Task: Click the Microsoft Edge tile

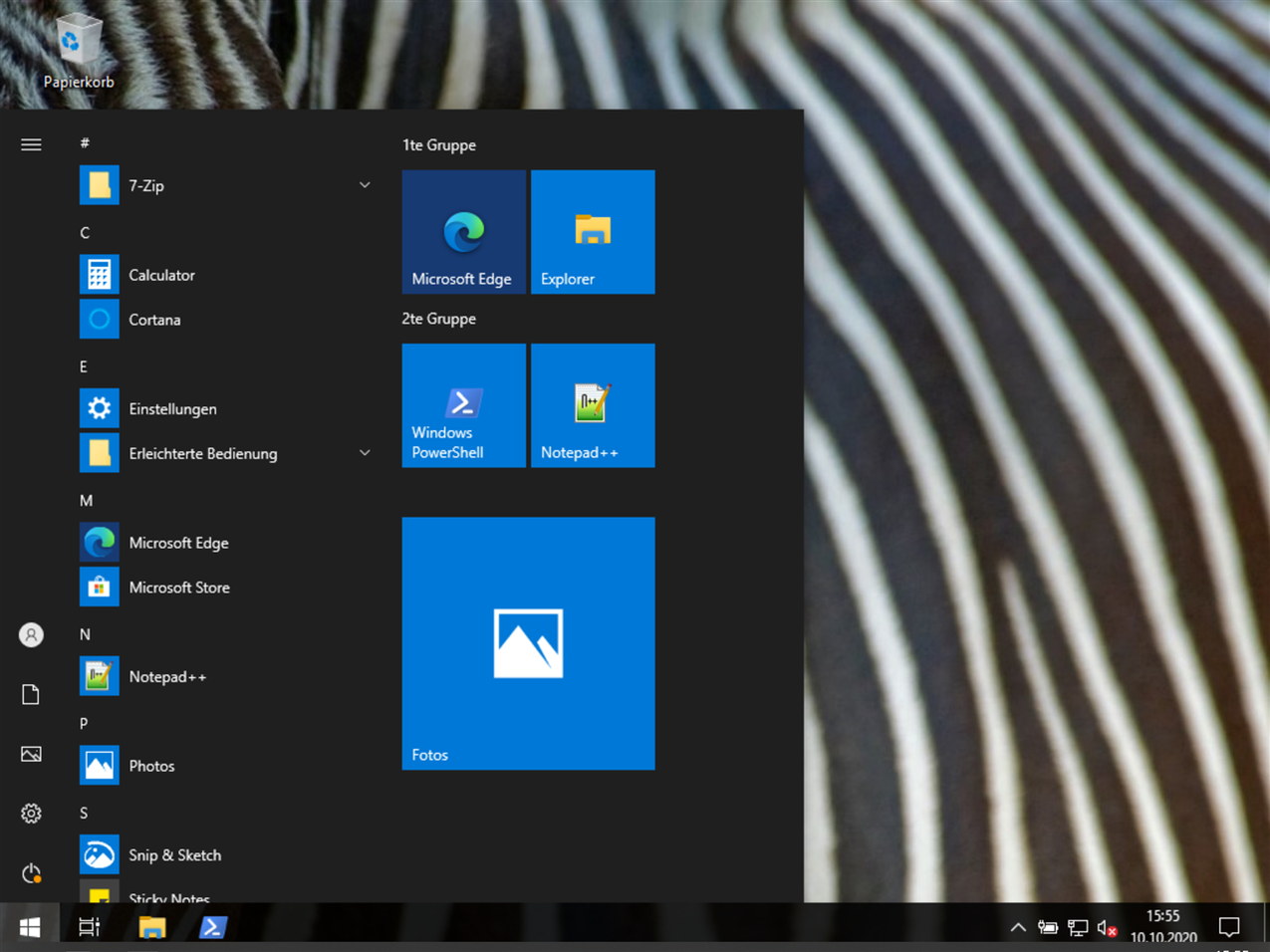Action: click(x=463, y=232)
